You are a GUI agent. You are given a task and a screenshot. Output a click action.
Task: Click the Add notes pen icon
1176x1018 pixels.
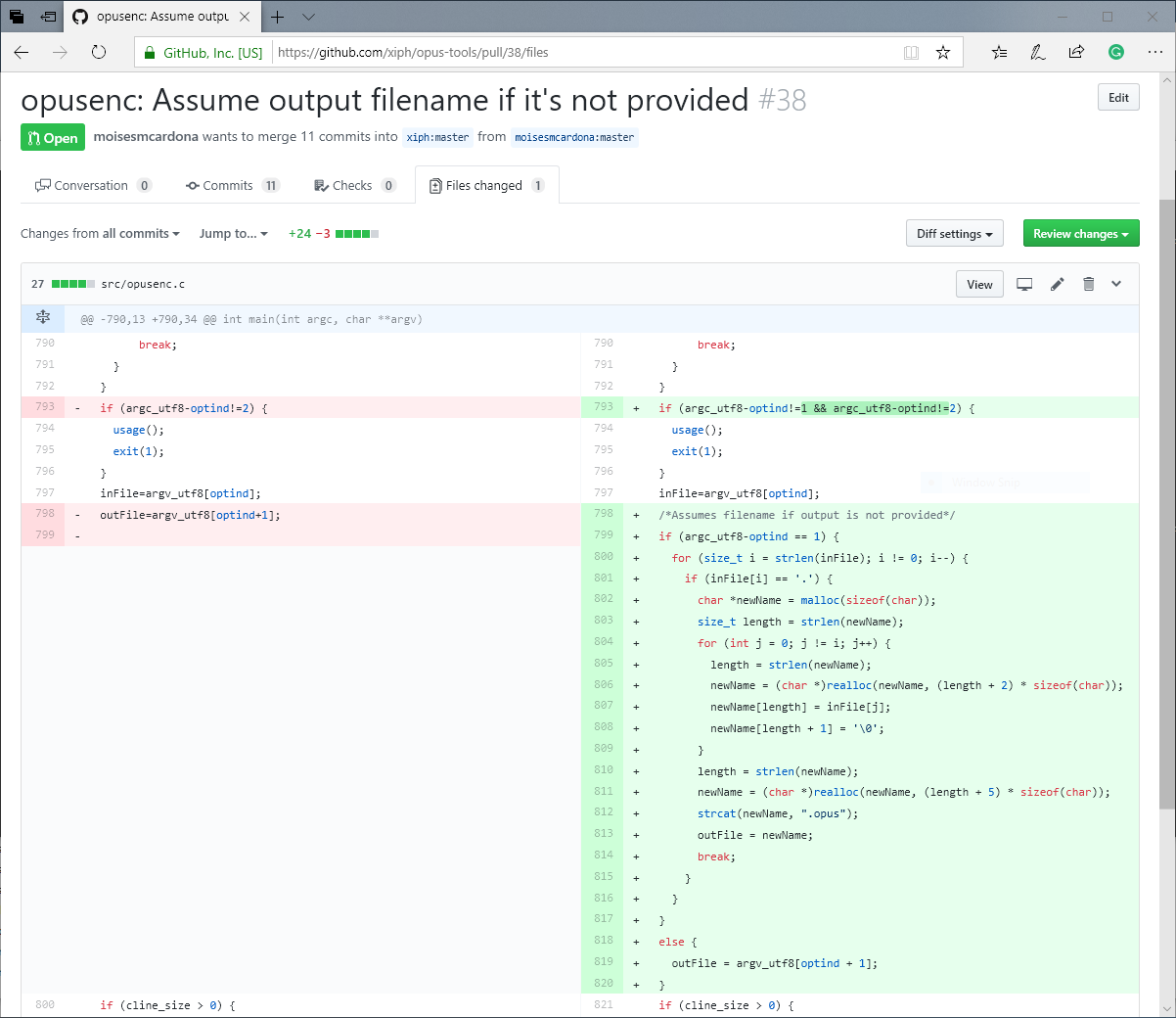click(x=1038, y=52)
